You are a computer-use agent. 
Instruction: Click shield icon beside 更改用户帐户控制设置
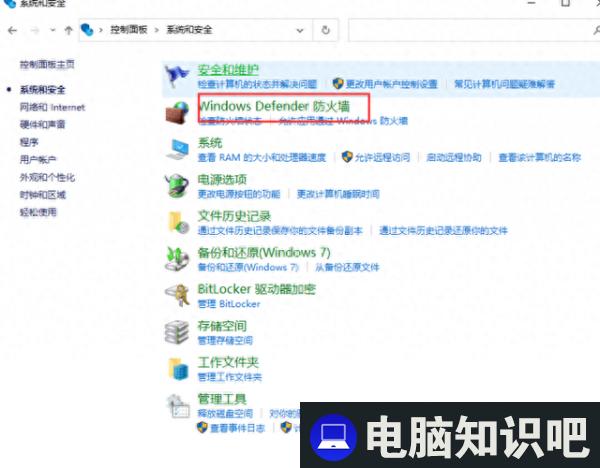[338, 83]
